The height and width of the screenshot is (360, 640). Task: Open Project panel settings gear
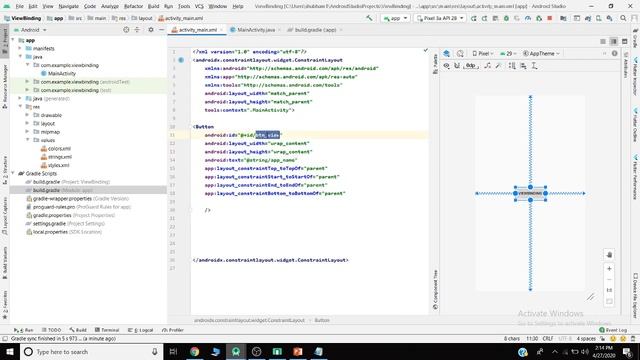(151, 30)
